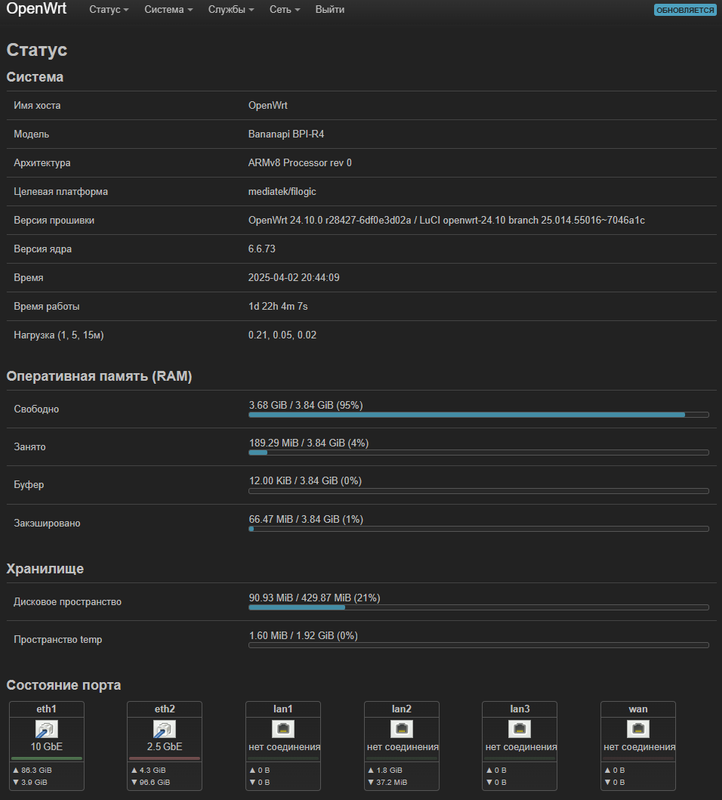Click the eth1 port name label
The width and height of the screenshot is (722, 800).
click(x=46, y=709)
